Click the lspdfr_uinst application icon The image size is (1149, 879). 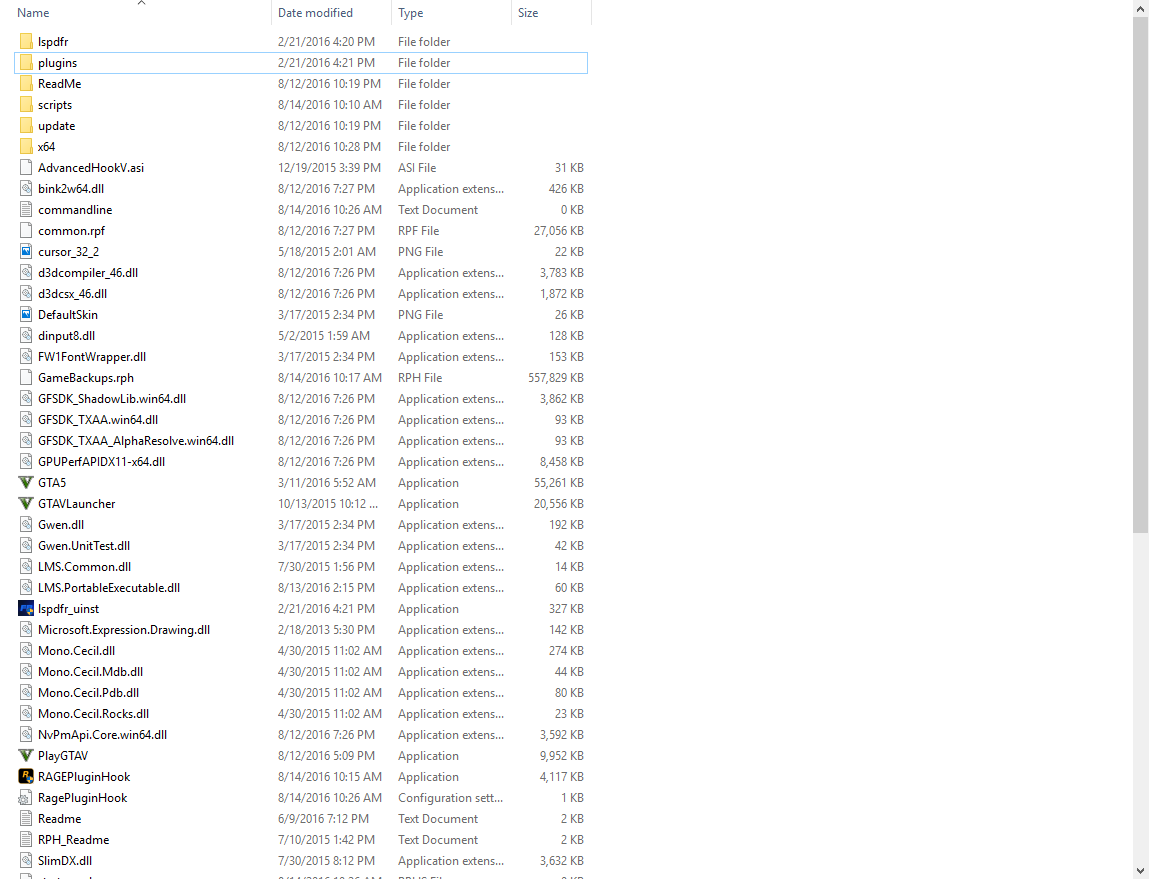(26, 609)
